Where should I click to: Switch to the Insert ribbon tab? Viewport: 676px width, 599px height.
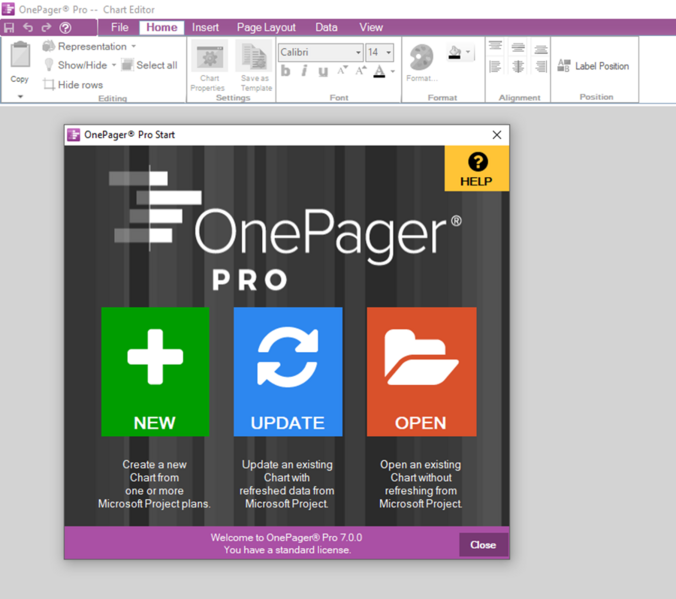tap(205, 28)
